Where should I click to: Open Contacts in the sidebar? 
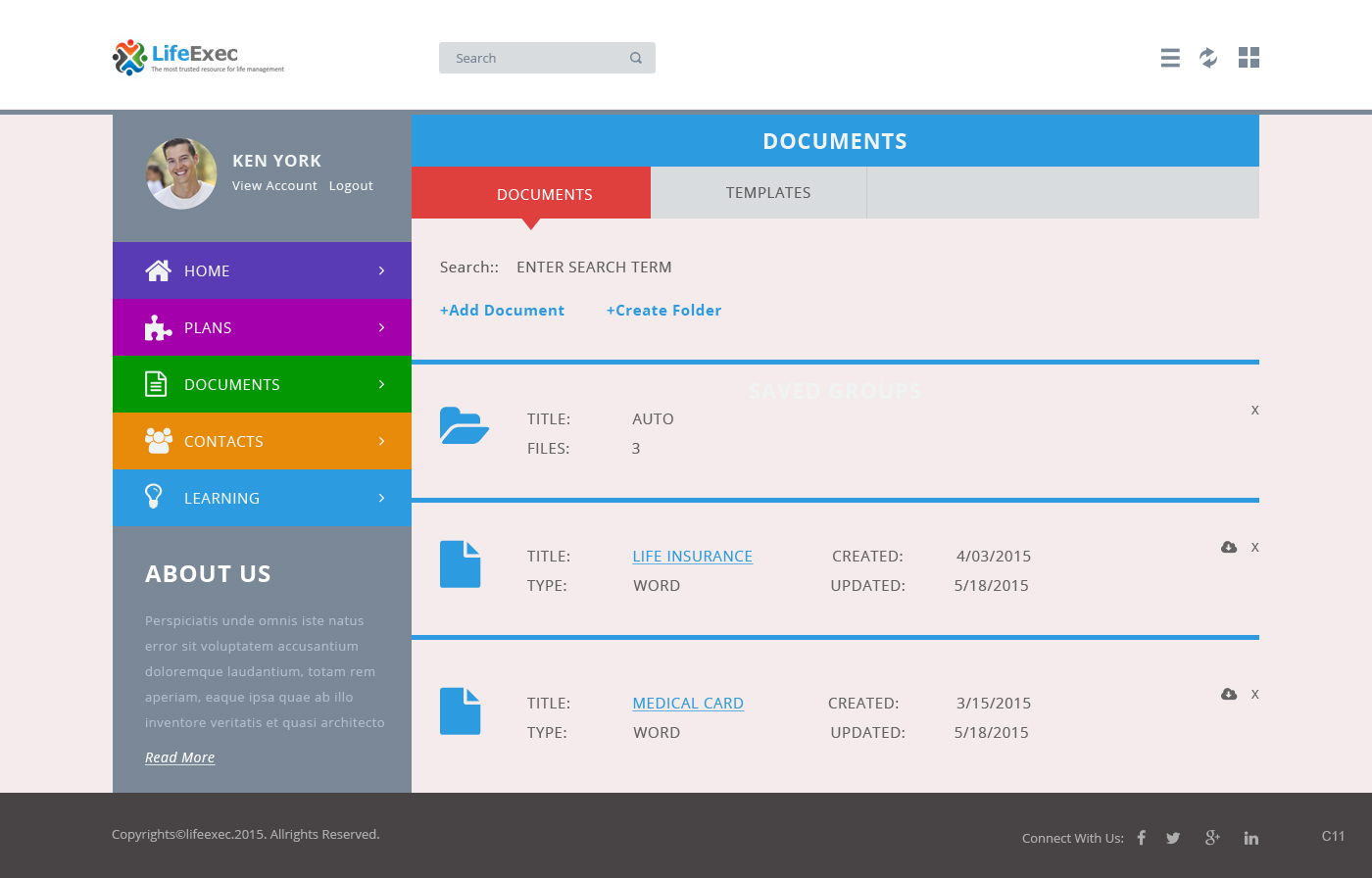[223, 441]
